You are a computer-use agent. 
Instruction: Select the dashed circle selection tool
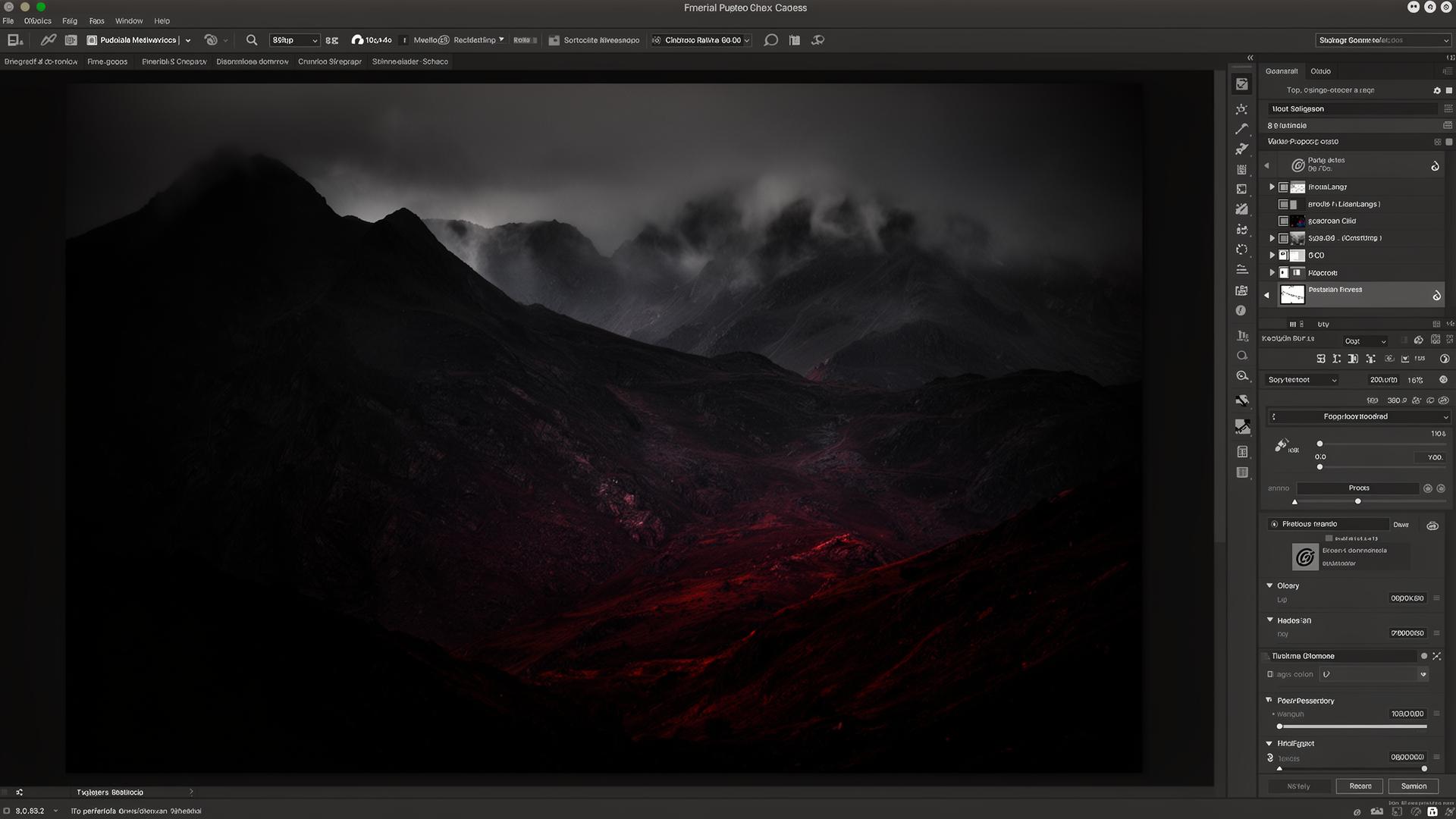[x=1241, y=249]
